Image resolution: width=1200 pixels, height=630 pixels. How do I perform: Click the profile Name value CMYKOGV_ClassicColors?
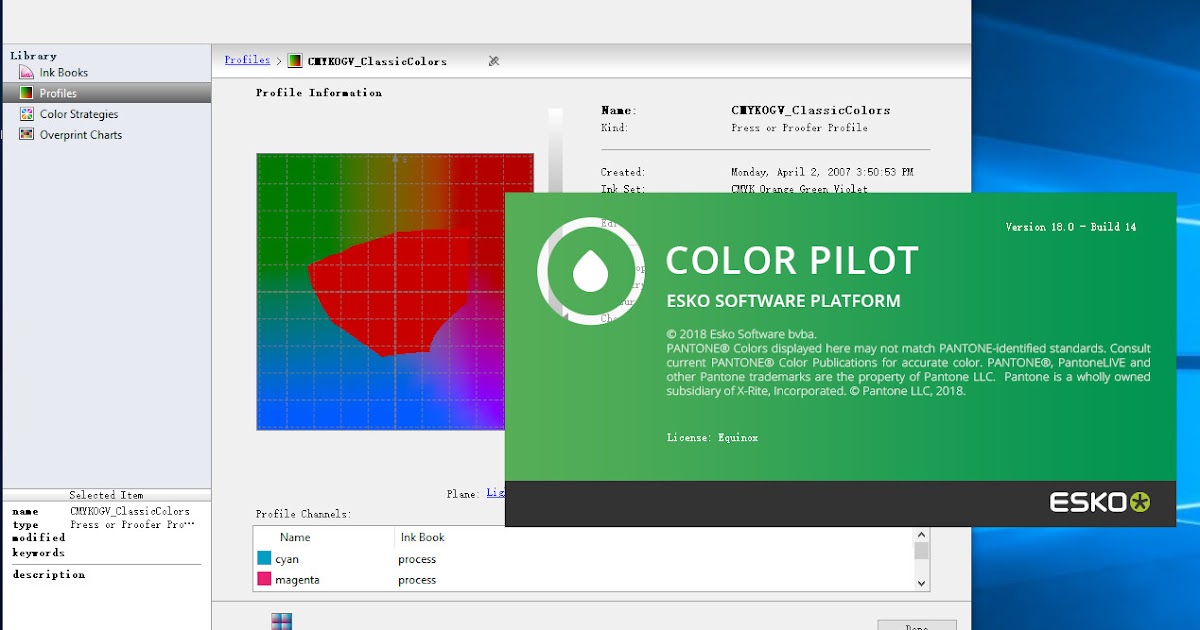pos(811,111)
